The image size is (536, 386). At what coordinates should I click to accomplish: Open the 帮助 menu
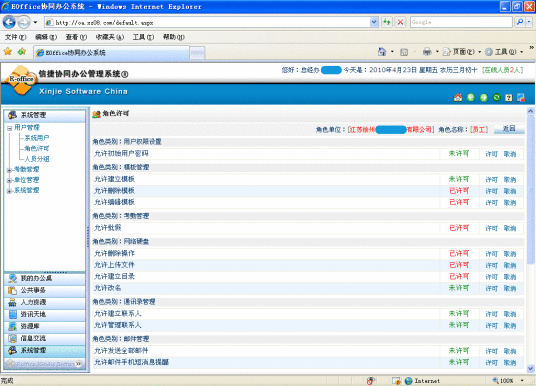click(174, 37)
